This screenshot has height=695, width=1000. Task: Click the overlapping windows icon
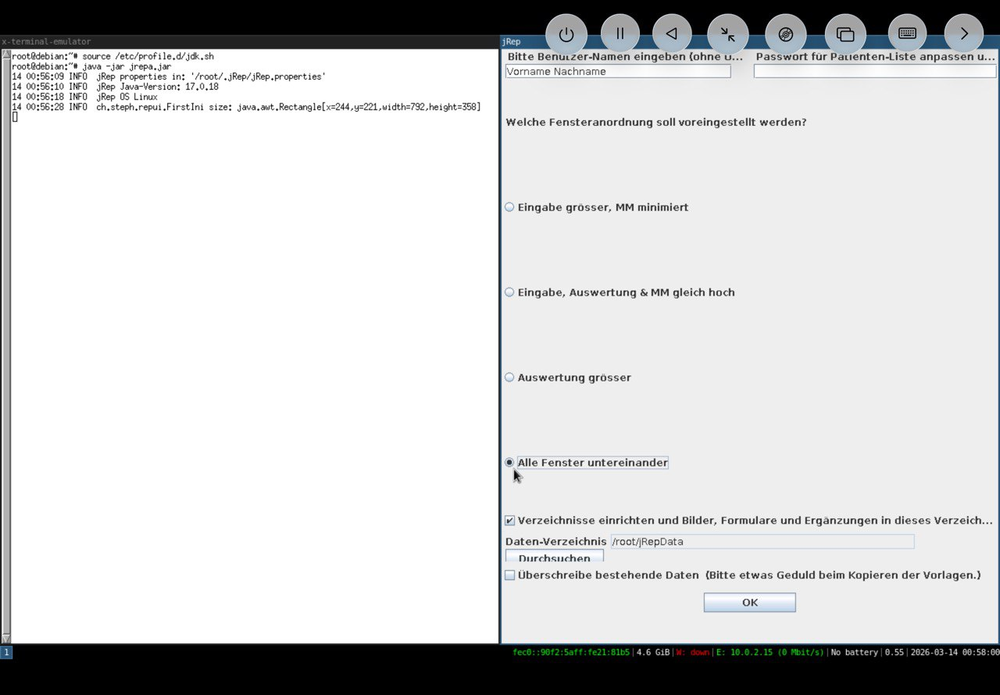click(845, 34)
